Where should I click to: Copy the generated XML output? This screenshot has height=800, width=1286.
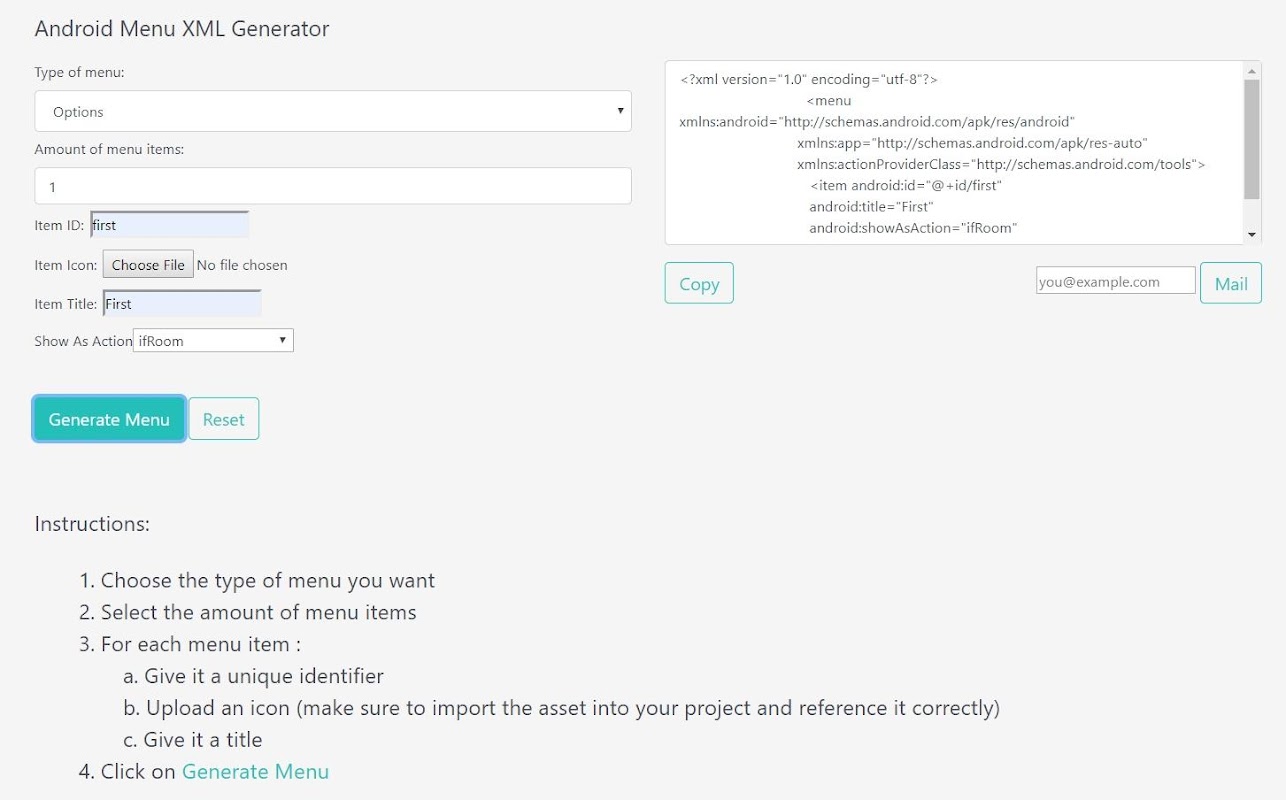[699, 283]
